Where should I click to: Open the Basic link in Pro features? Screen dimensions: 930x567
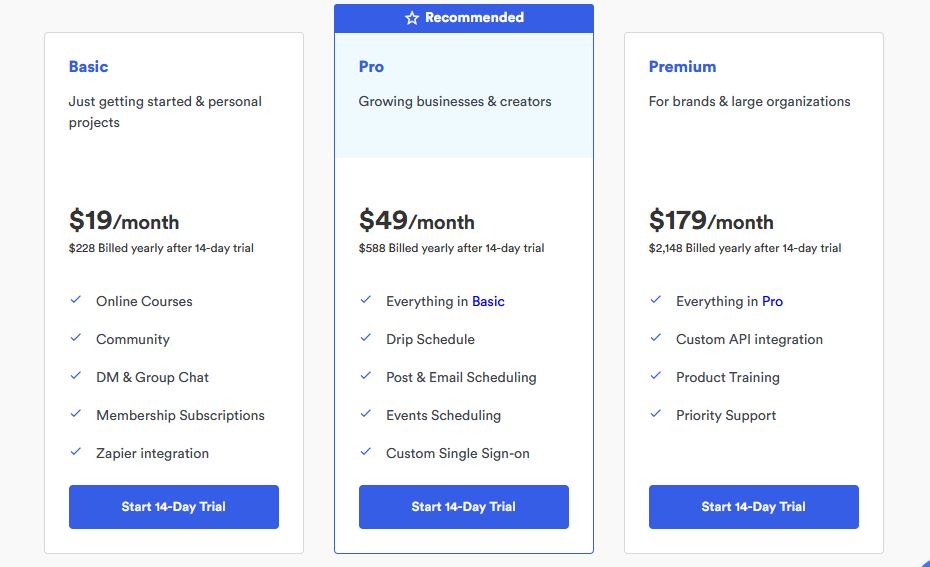(488, 301)
